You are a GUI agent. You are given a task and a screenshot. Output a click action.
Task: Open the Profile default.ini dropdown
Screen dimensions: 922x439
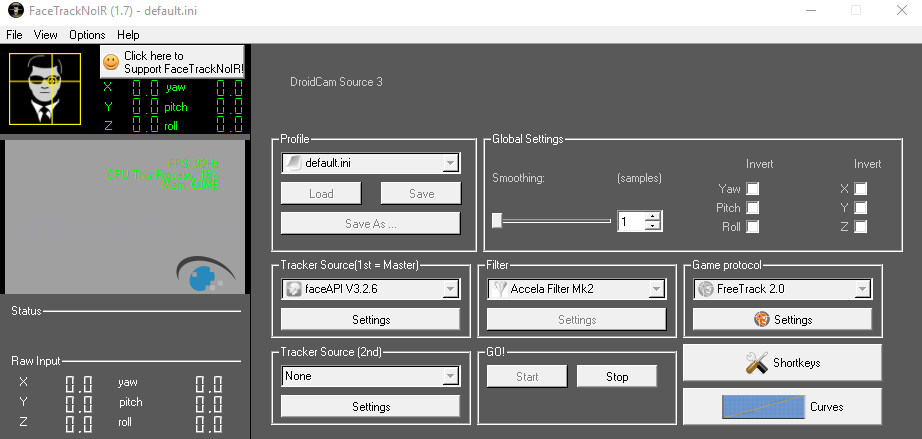(371, 163)
